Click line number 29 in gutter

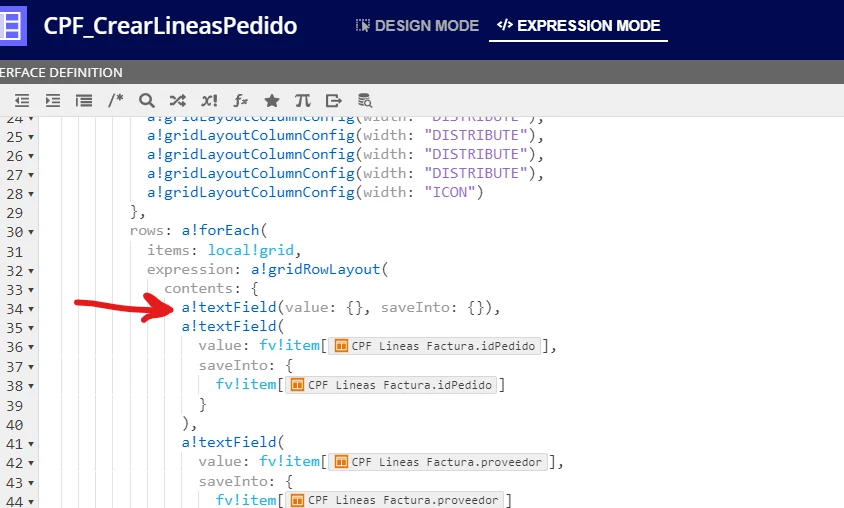tap(15, 213)
